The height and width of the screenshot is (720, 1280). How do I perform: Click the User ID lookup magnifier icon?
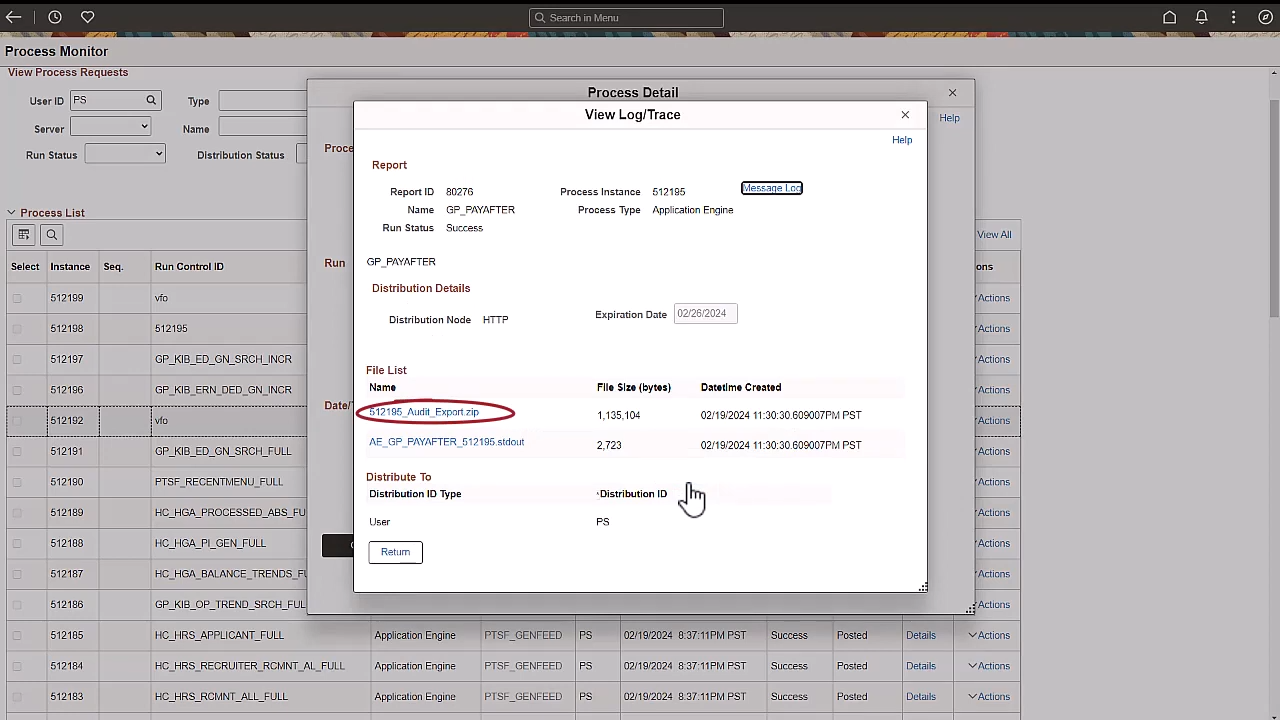pyautogui.click(x=150, y=100)
